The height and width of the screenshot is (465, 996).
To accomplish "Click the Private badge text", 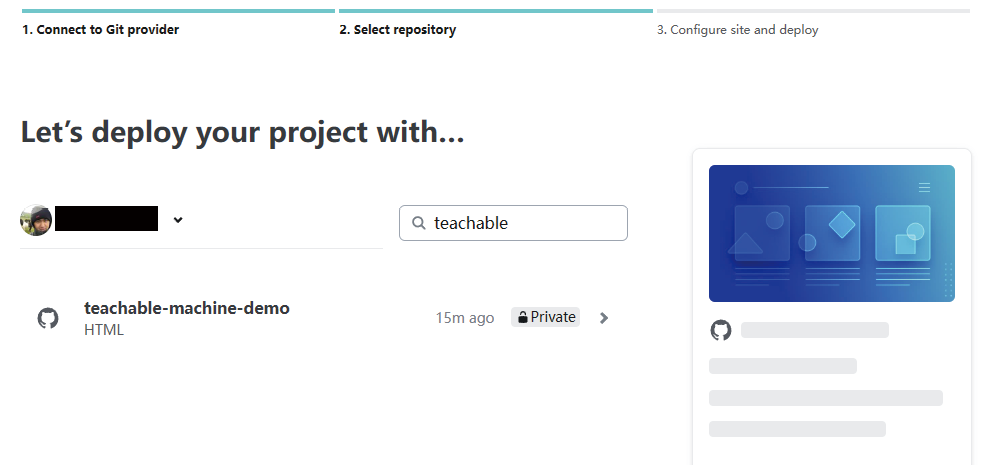I will point(553,317).
